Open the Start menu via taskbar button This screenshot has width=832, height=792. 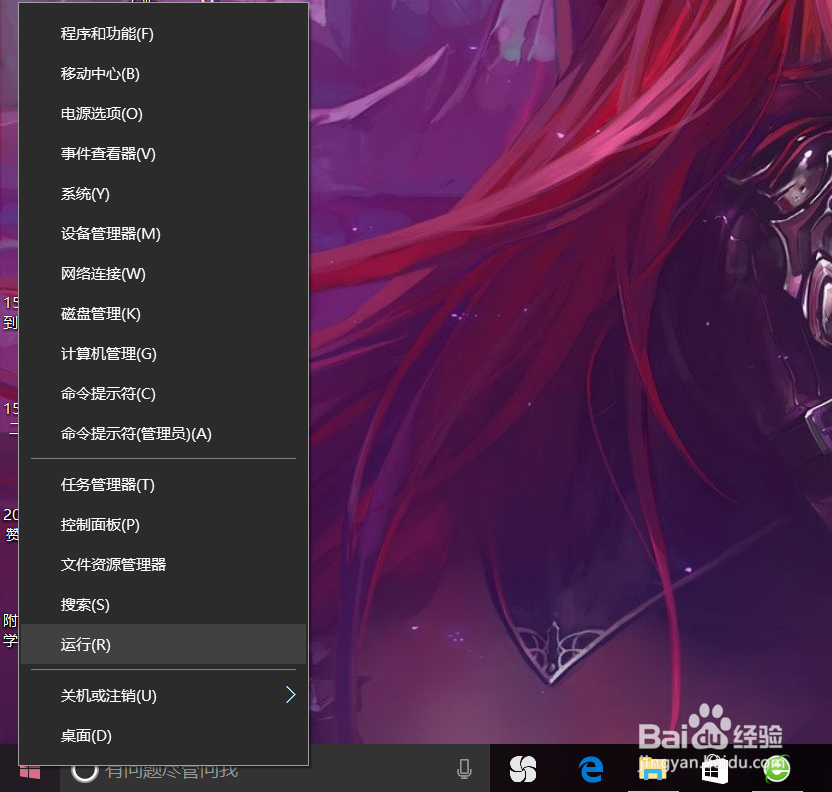pos(28,770)
